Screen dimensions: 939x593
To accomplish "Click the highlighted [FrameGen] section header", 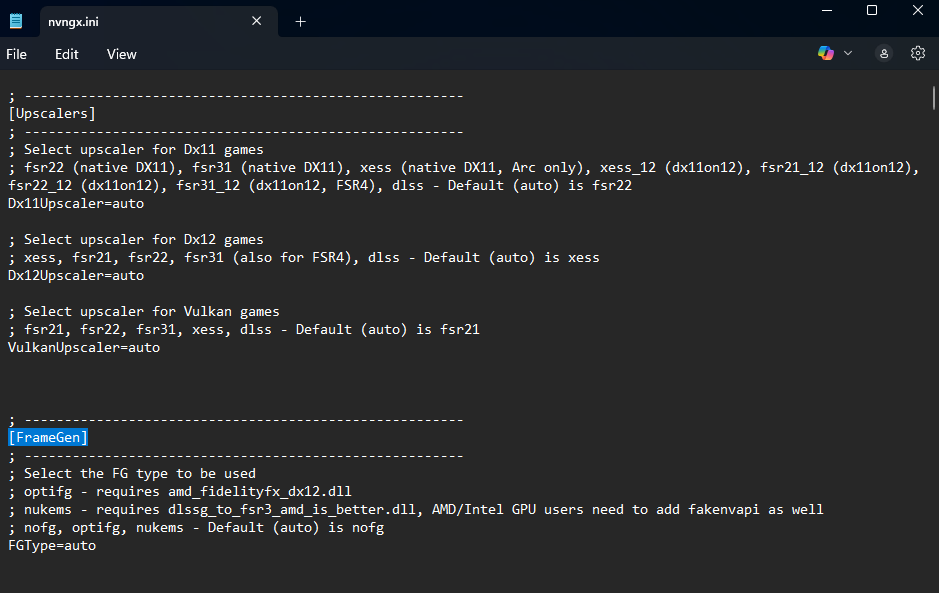I will click(x=48, y=437).
